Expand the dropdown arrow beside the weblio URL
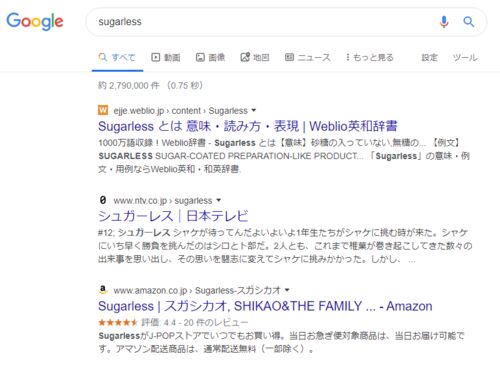 tap(254, 110)
